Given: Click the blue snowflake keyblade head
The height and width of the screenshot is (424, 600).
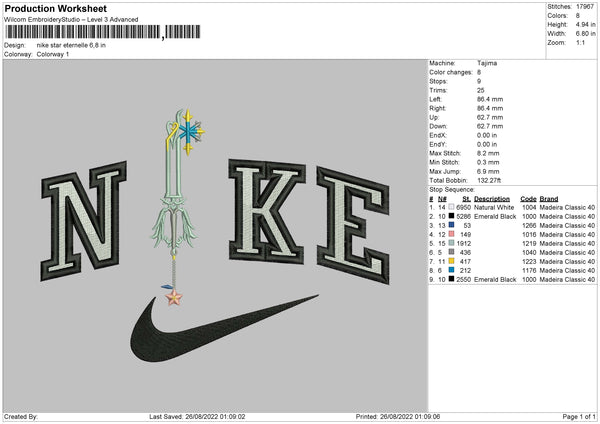Looking at the screenshot, I should (x=190, y=132).
